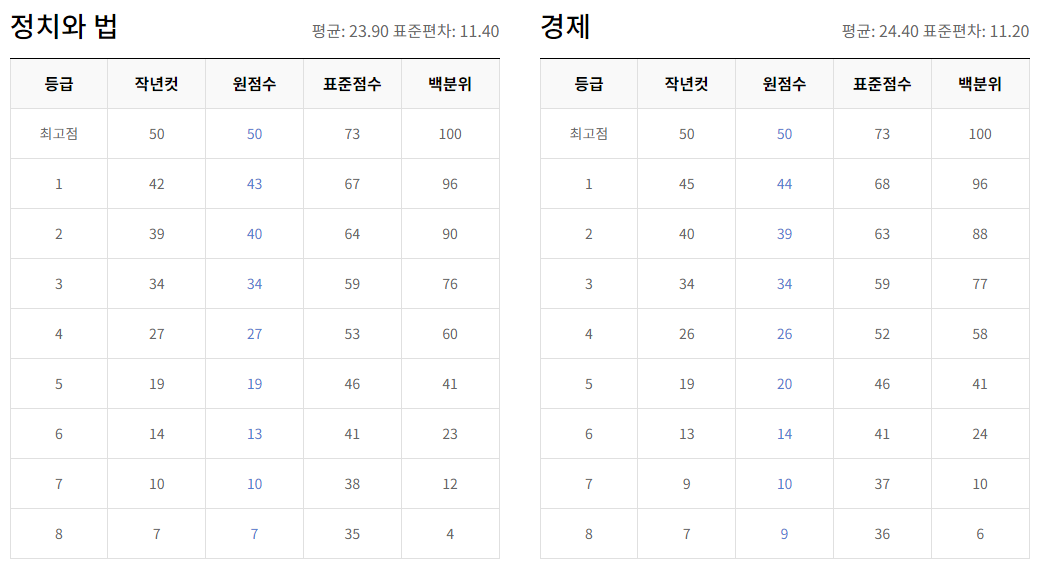The image size is (1038, 571).
Task: Click 백분위 4 in 정치와 법 grade 8
Action: pos(450,534)
